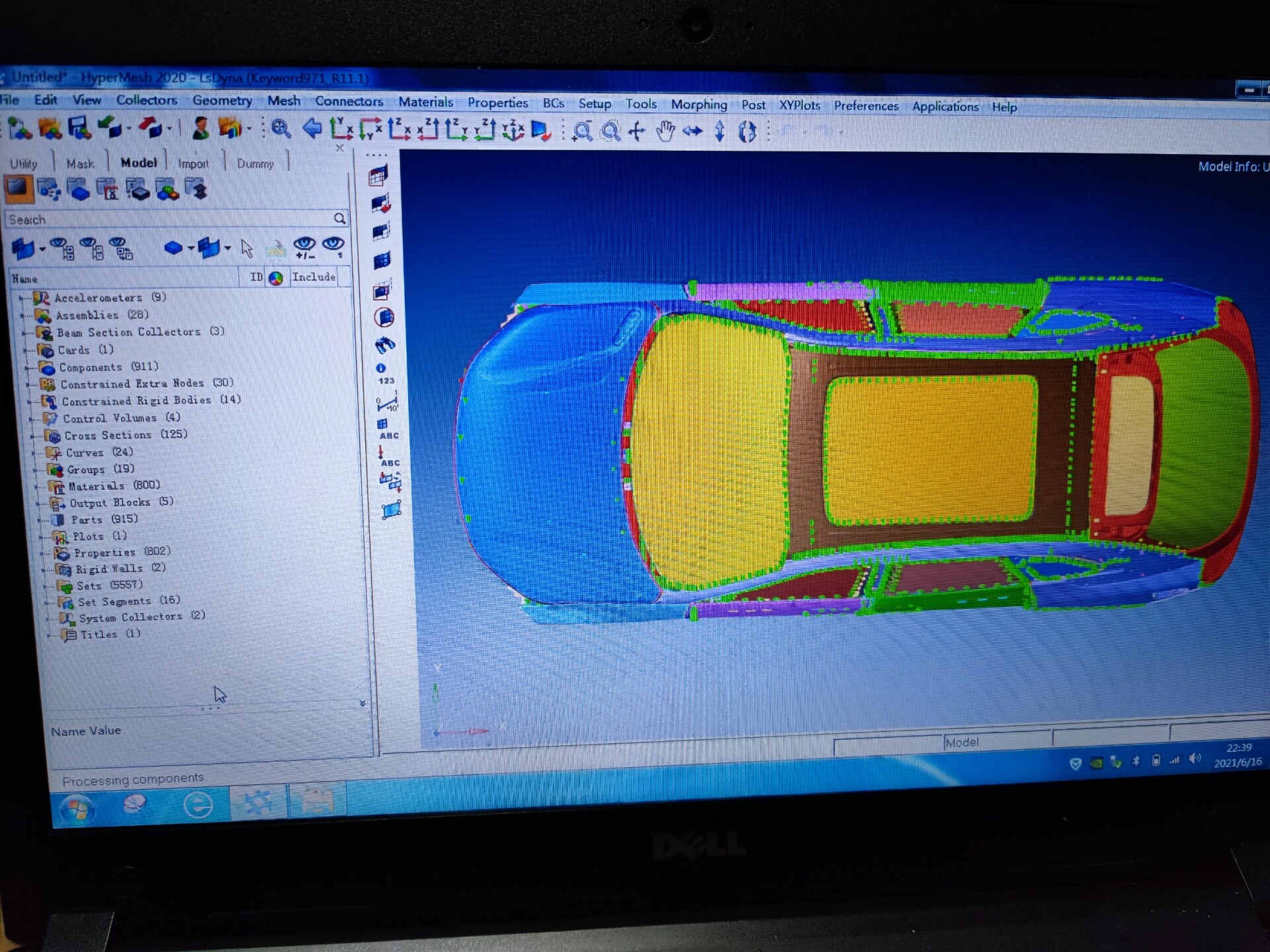The width and height of the screenshot is (1270, 952).
Task: Toggle the display all eye tree icon
Action: 62,249
